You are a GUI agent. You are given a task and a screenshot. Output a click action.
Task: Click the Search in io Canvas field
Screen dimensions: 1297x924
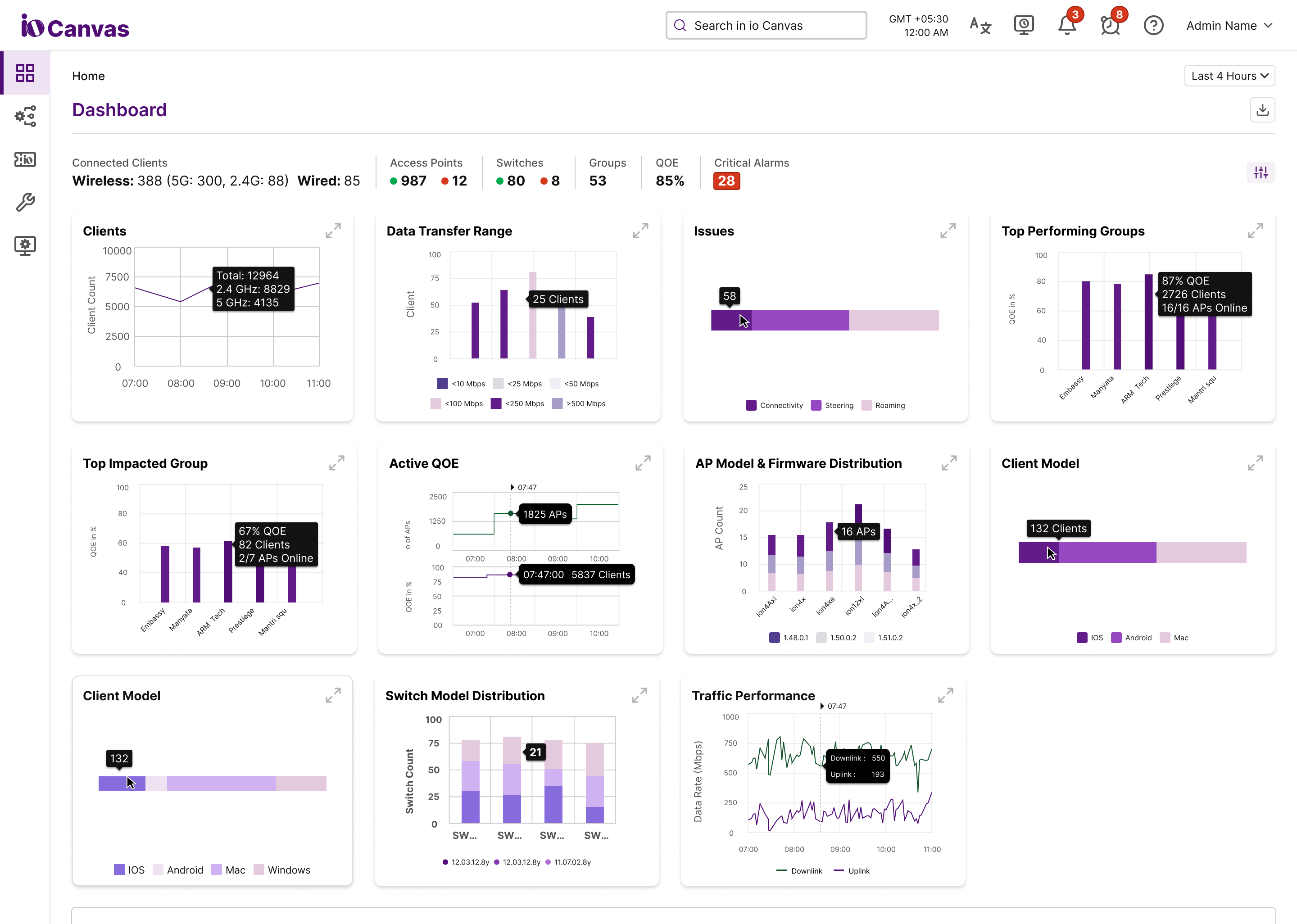[766, 26]
